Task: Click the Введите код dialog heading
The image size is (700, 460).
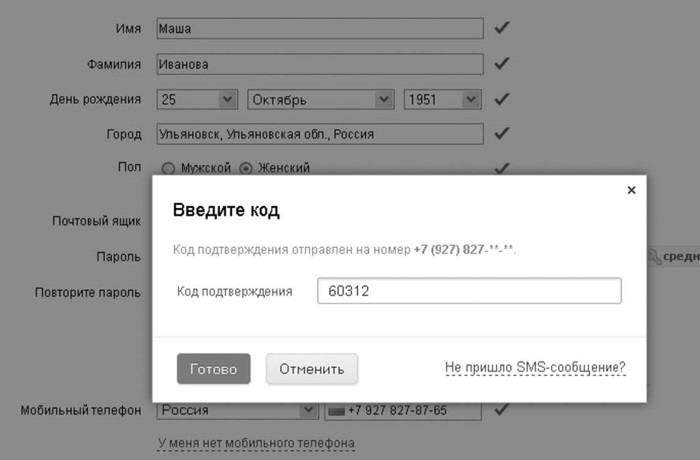Action: click(x=226, y=210)
